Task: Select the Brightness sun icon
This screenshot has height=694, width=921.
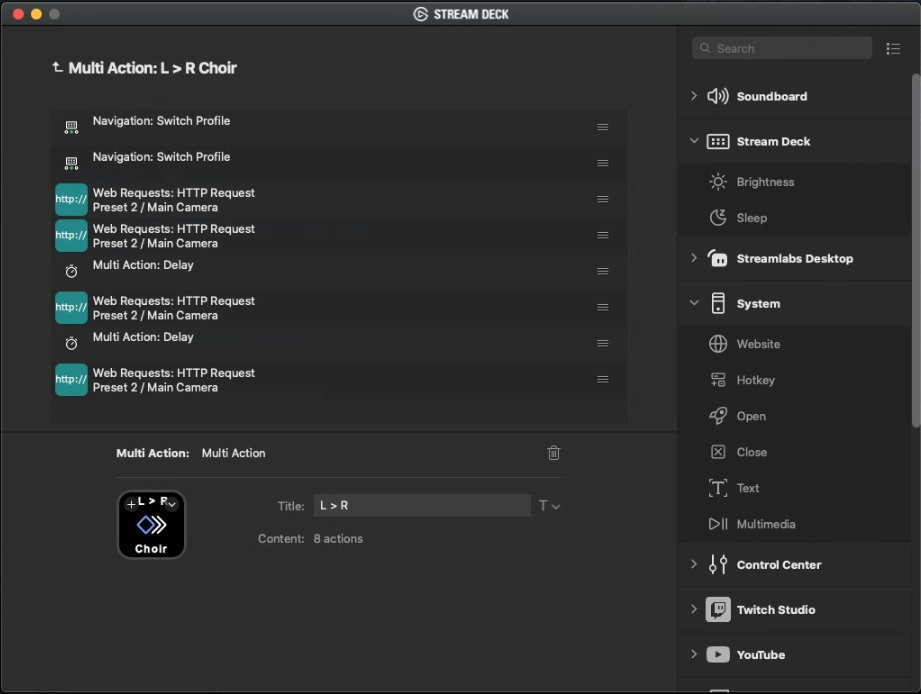Action: tap(718, 182)
